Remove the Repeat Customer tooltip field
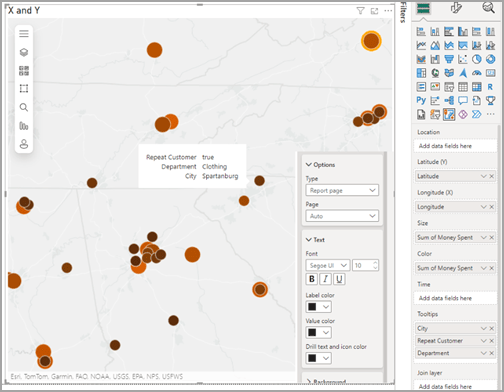The image size is (504, 392). (x=492, y=341)
